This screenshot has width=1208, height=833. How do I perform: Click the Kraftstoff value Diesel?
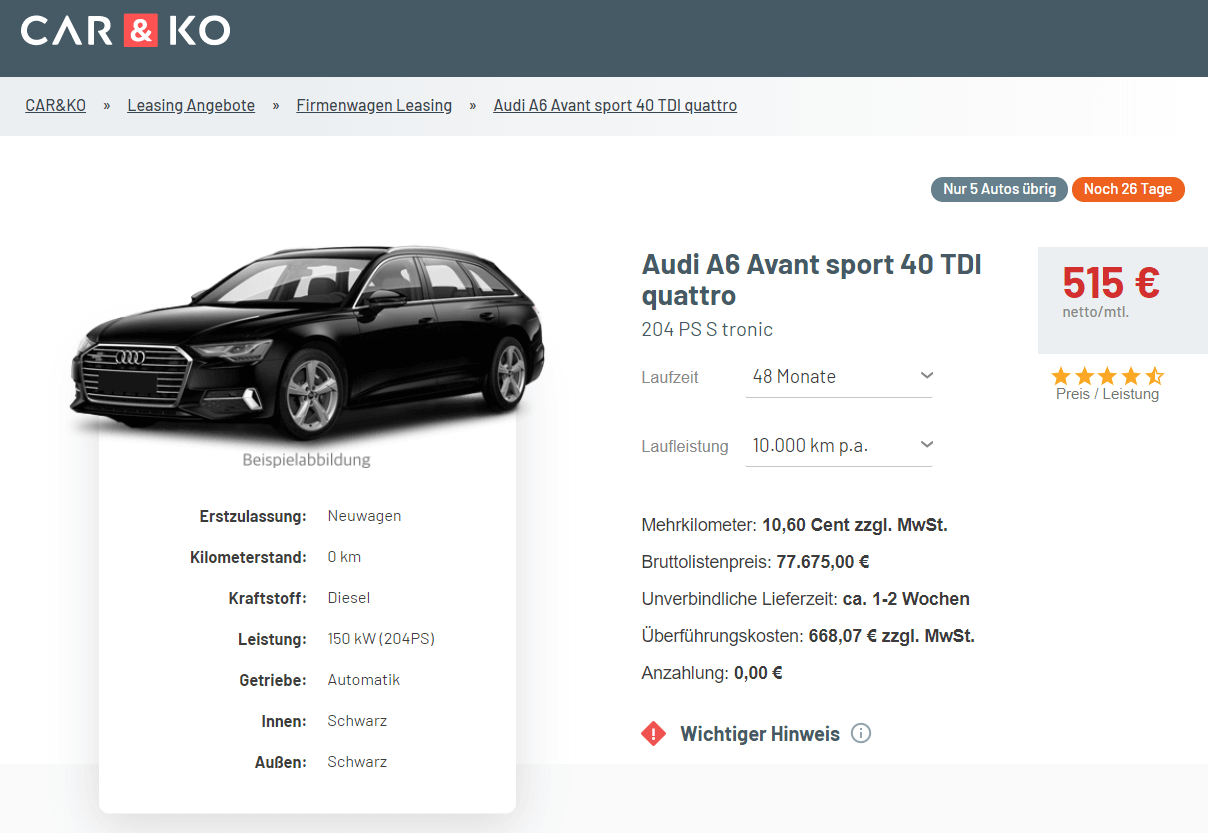(349, 598)
